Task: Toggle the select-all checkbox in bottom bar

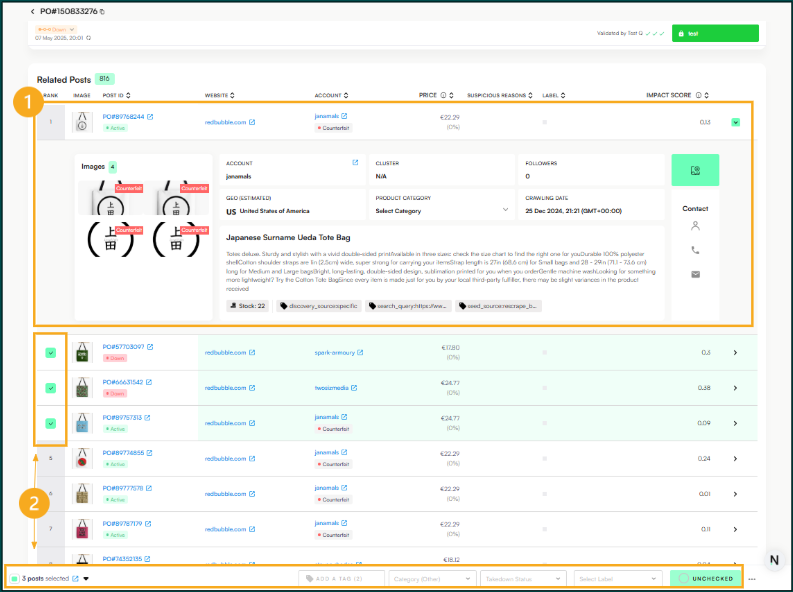Action: click(15, 579)
